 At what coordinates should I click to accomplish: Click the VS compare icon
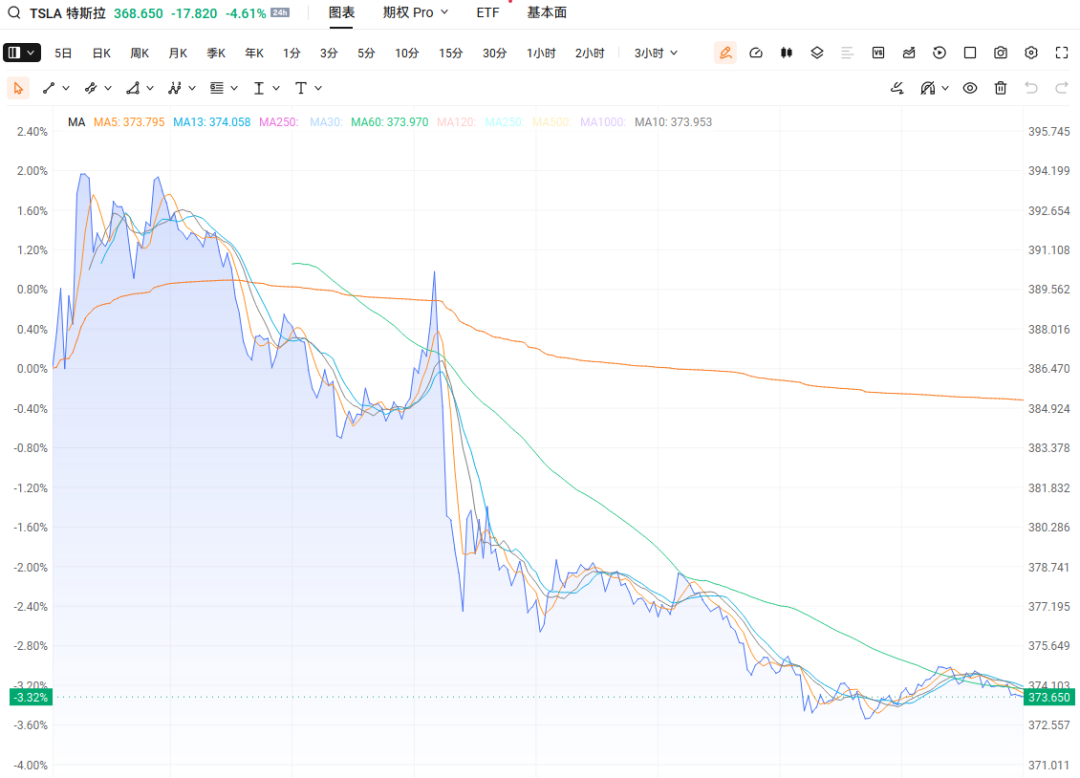pyautogui.click(x=878, y=53)
